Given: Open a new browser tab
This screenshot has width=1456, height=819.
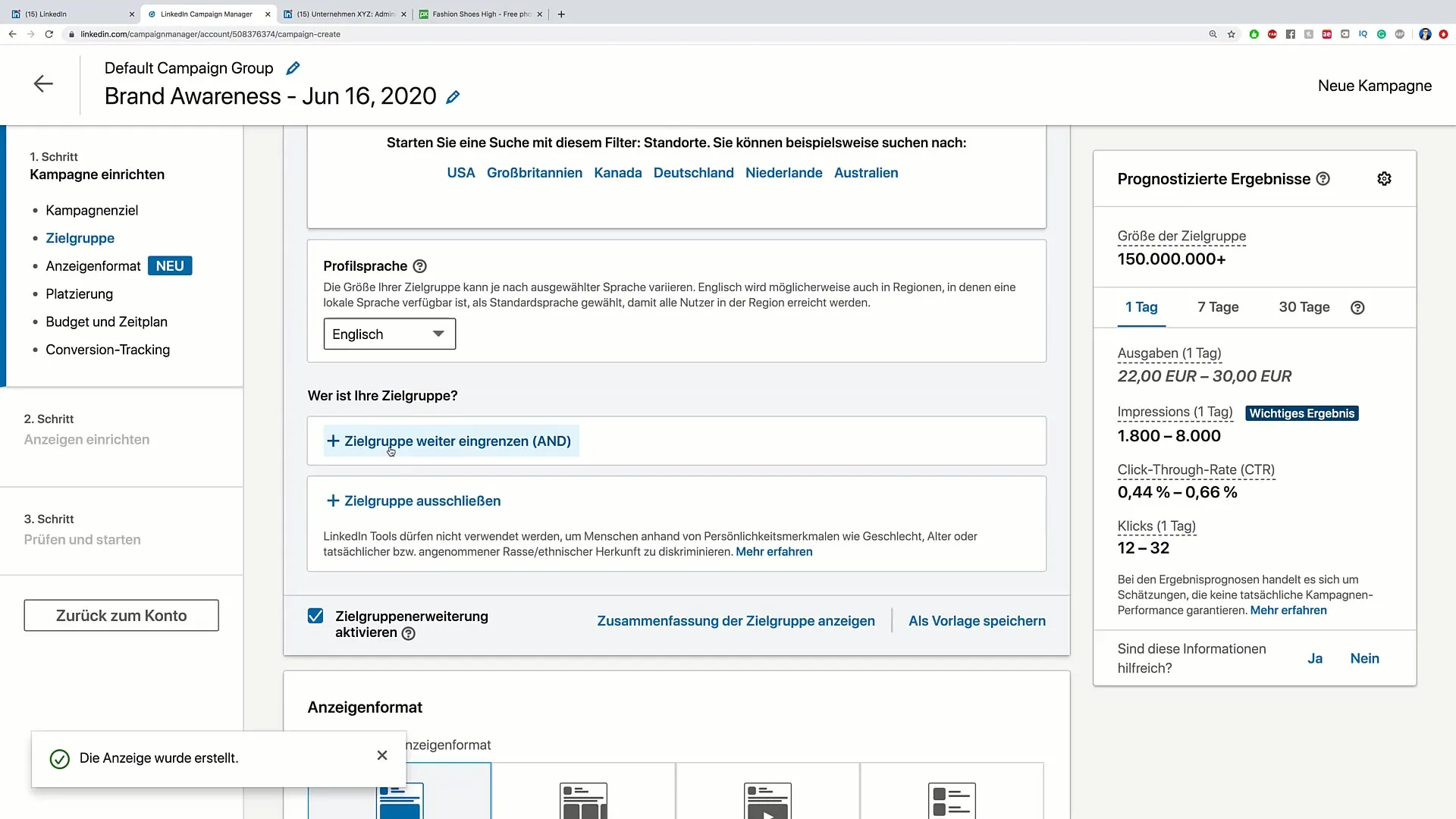Looking at the screenshot, I should pyautogui.click(x=561, y=14).
